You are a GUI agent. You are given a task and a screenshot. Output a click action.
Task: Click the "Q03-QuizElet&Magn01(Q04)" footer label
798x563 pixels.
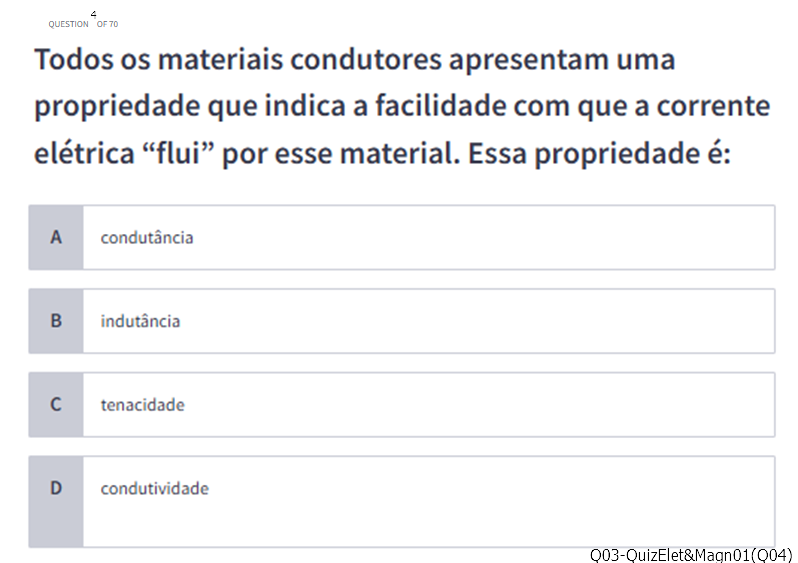point(691,555)
